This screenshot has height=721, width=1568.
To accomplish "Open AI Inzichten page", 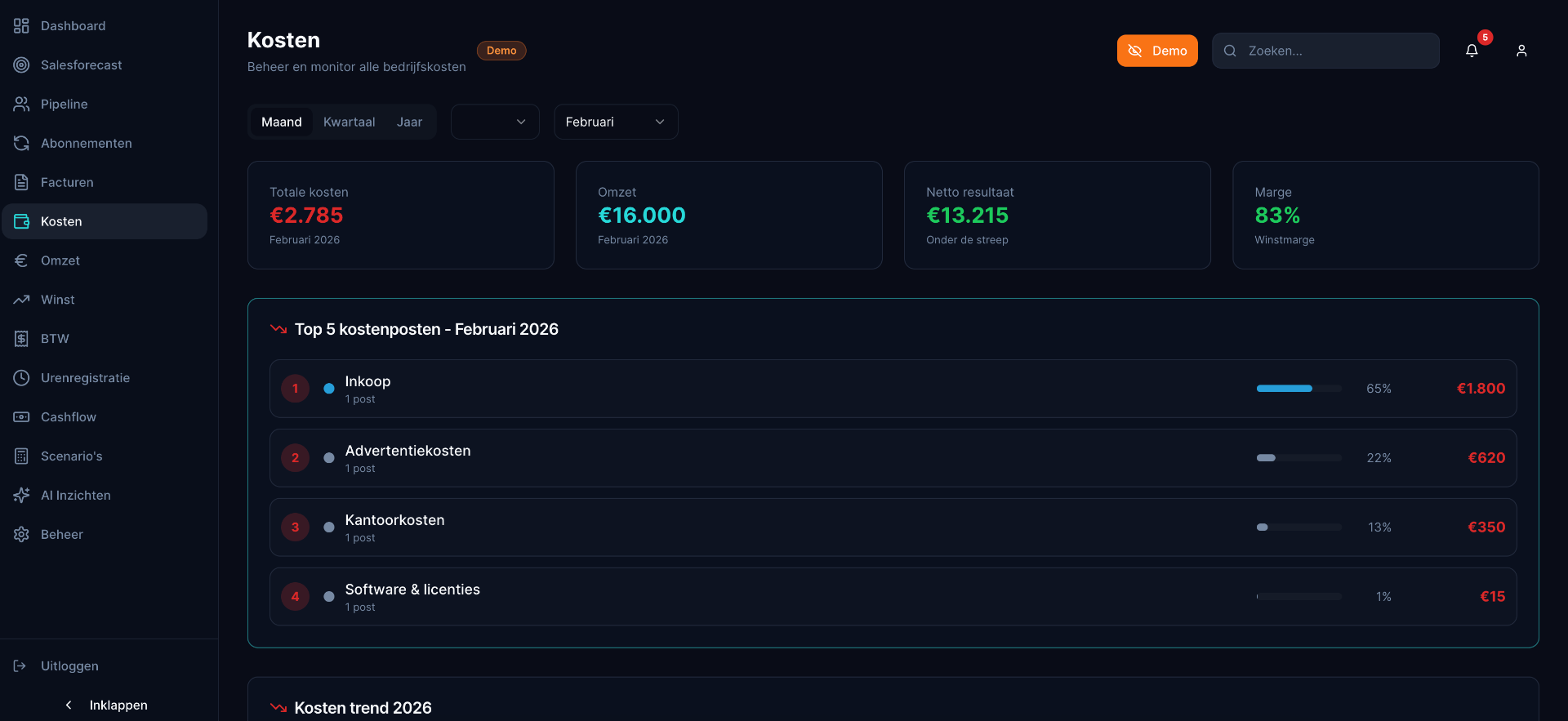I will point(105,496).
